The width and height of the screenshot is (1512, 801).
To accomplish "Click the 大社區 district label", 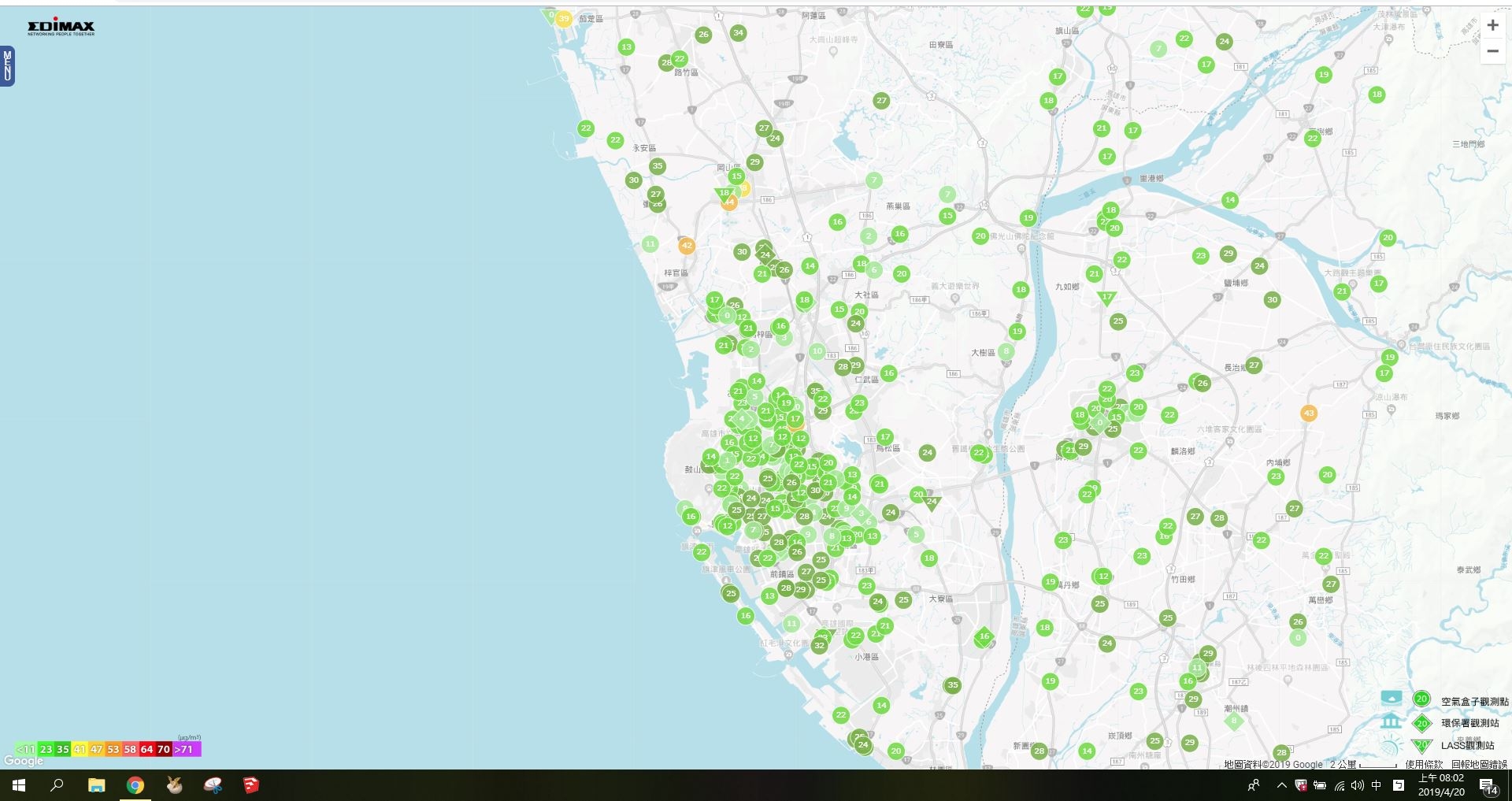I will [x=867, y=295].
